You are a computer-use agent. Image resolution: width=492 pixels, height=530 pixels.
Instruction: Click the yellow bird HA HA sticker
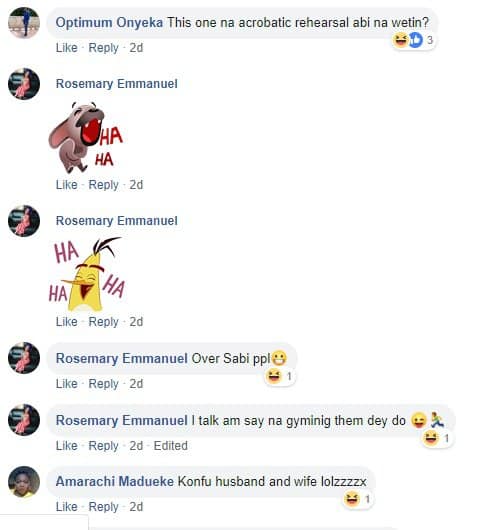[87, 274]
